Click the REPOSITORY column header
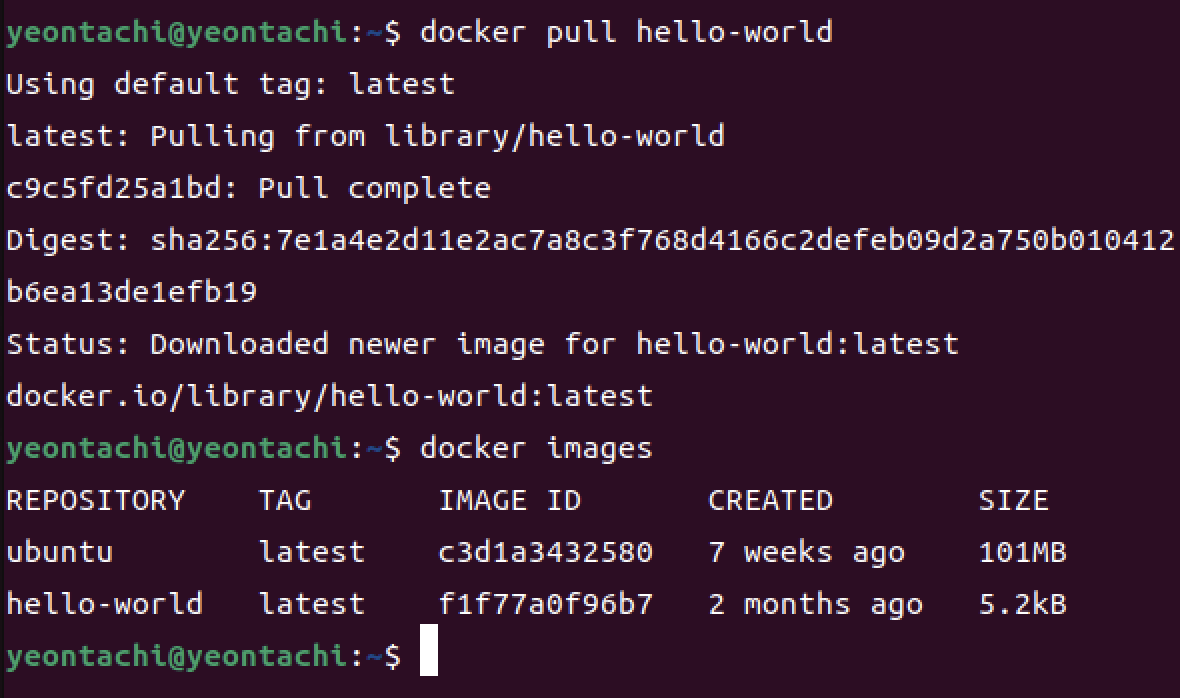Image resolution: width=1180 pixels, height=698 pixels. click(x=96, y=501)
